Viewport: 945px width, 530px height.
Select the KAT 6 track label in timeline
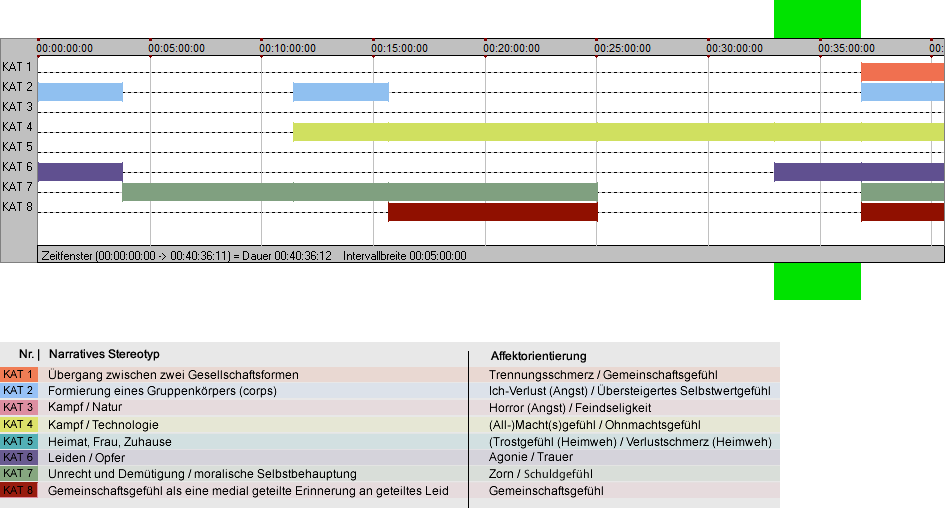point(17,166)
